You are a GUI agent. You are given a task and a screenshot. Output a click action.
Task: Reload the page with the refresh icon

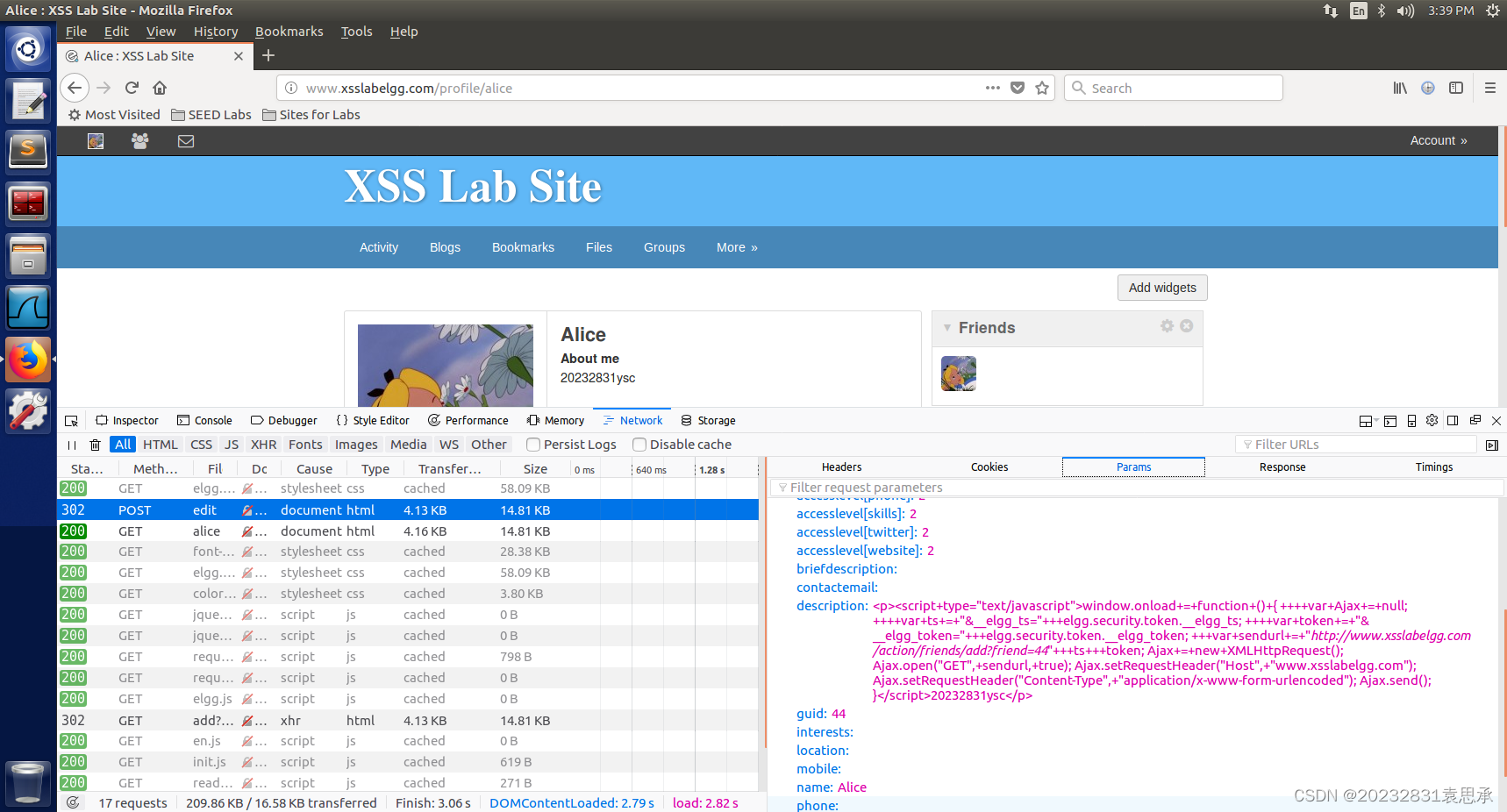tap(132, 88)
